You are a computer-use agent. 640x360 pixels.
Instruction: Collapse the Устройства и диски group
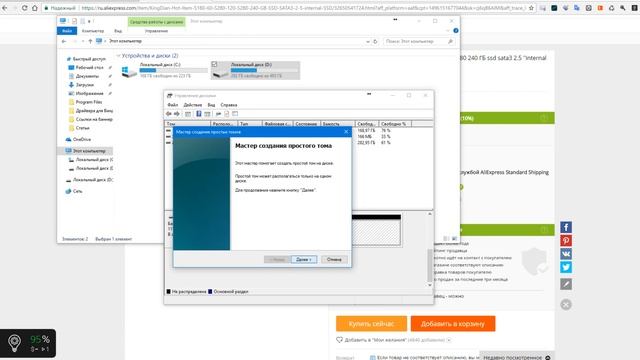118,56
